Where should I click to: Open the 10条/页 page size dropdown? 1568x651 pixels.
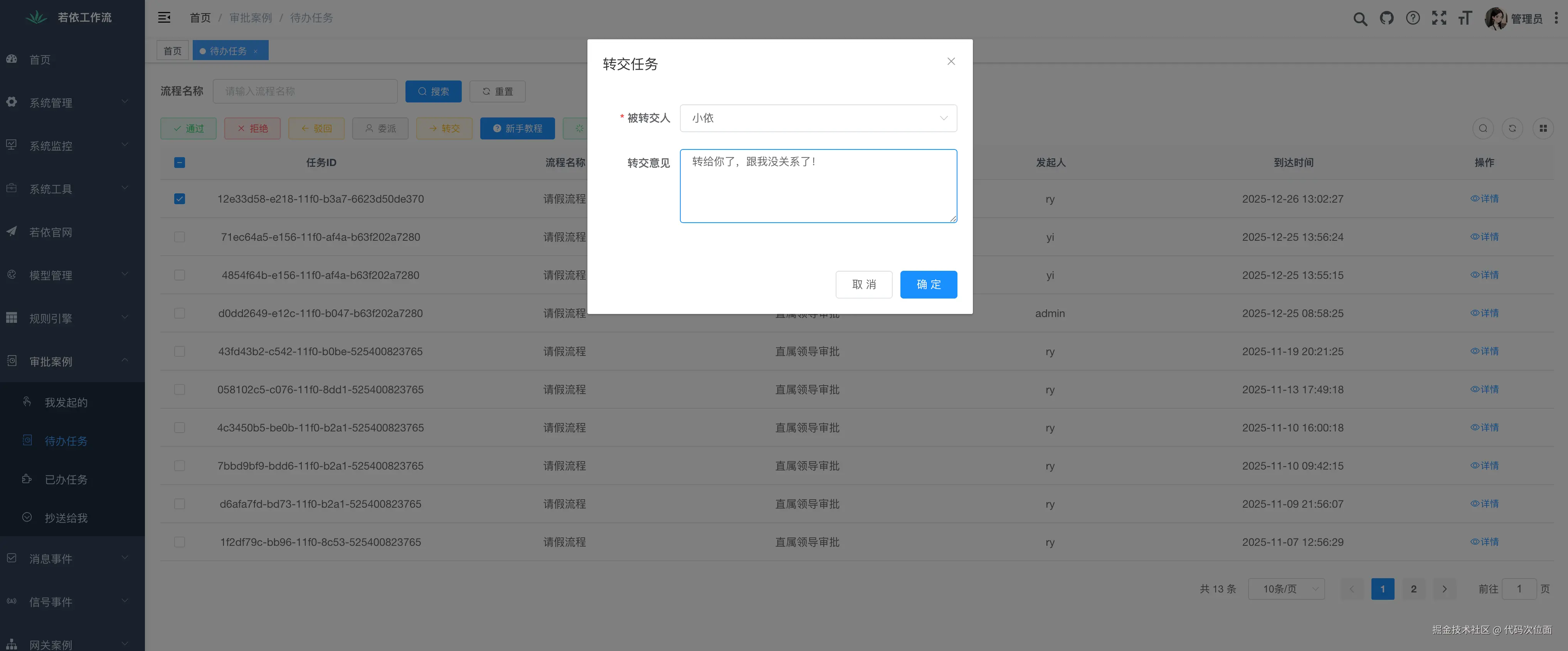[x=1285, y=589]
